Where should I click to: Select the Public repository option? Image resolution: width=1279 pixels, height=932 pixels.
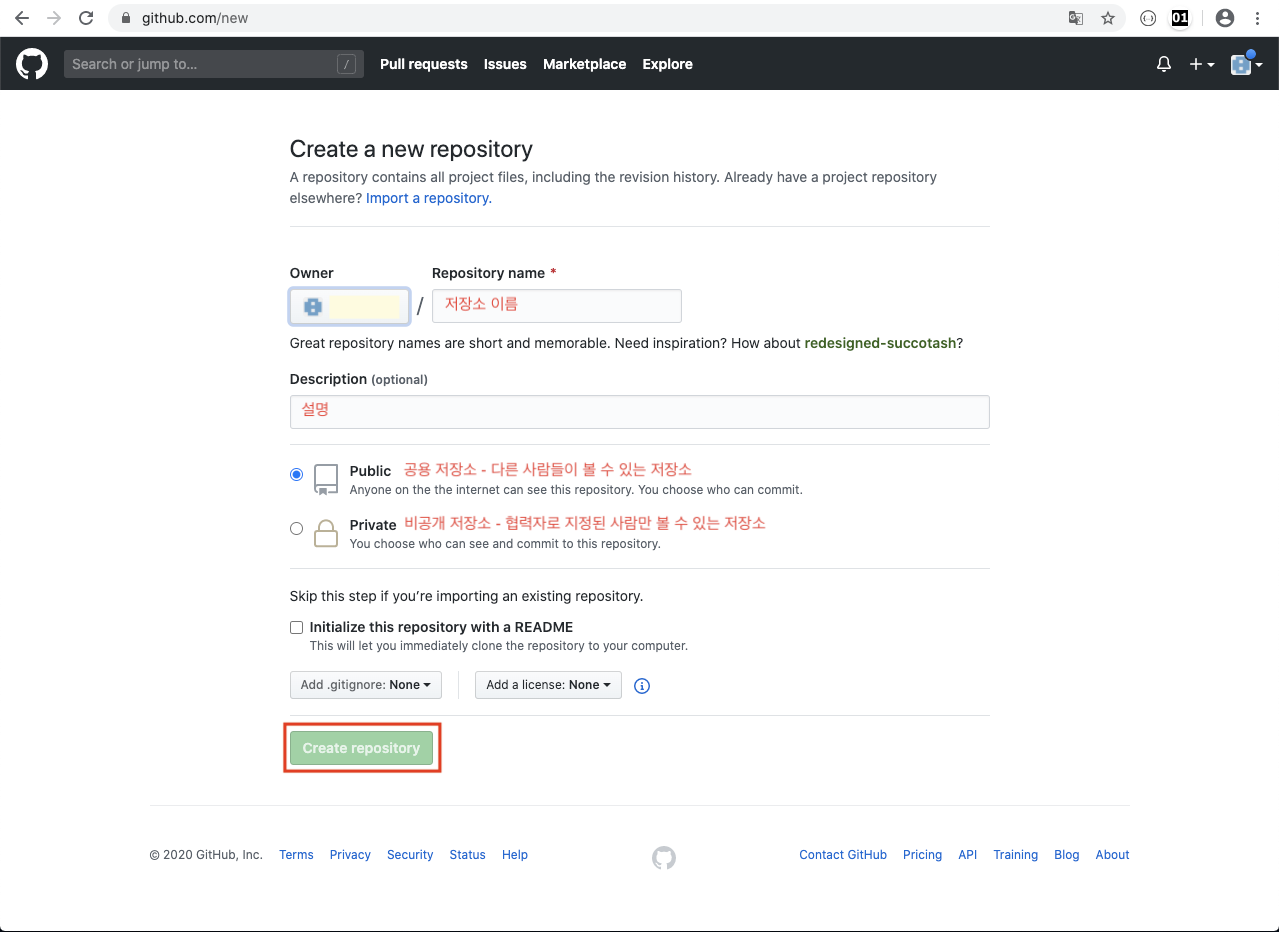point(296,474)
